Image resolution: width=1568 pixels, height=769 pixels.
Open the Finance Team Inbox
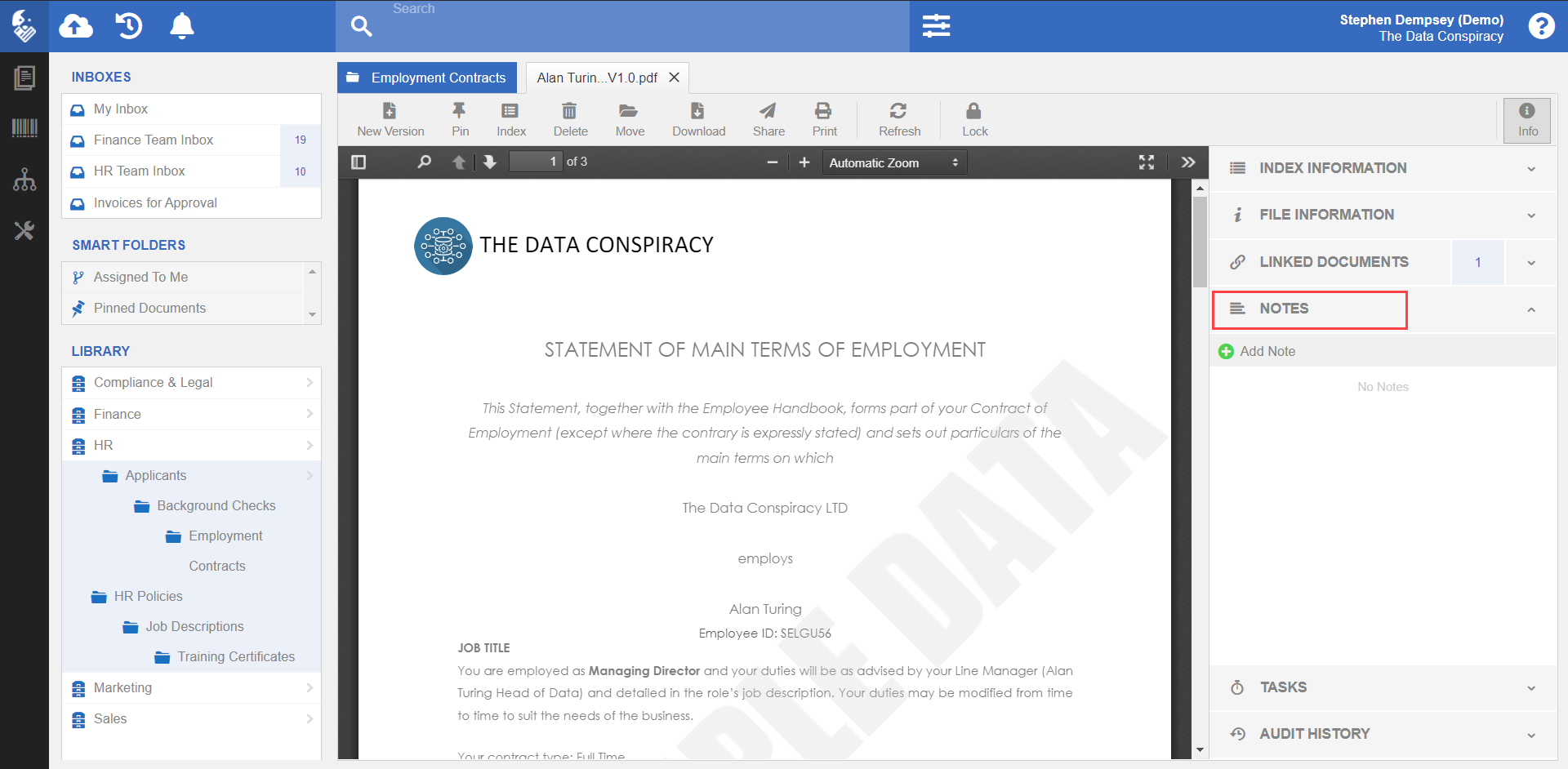point(191,140)
